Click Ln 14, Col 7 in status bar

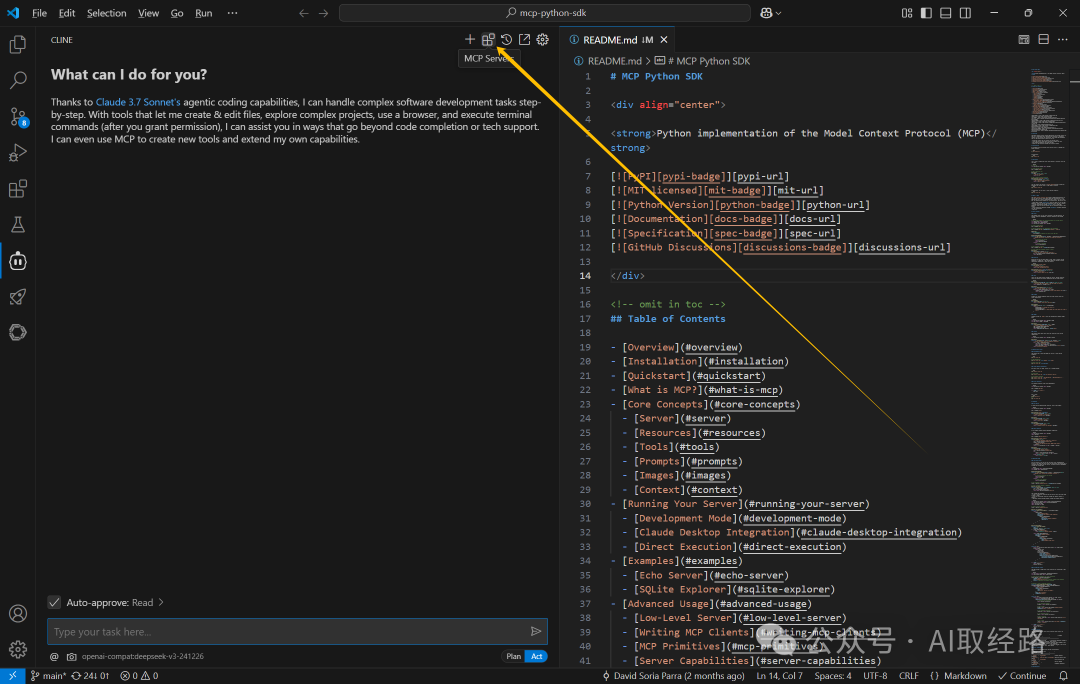(x=780, y=676)
